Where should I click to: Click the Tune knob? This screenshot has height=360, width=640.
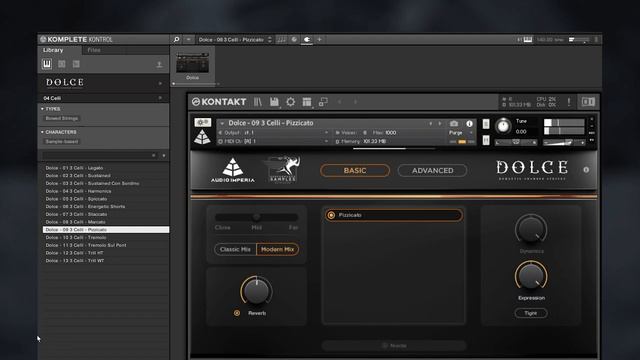click(503, 126)
